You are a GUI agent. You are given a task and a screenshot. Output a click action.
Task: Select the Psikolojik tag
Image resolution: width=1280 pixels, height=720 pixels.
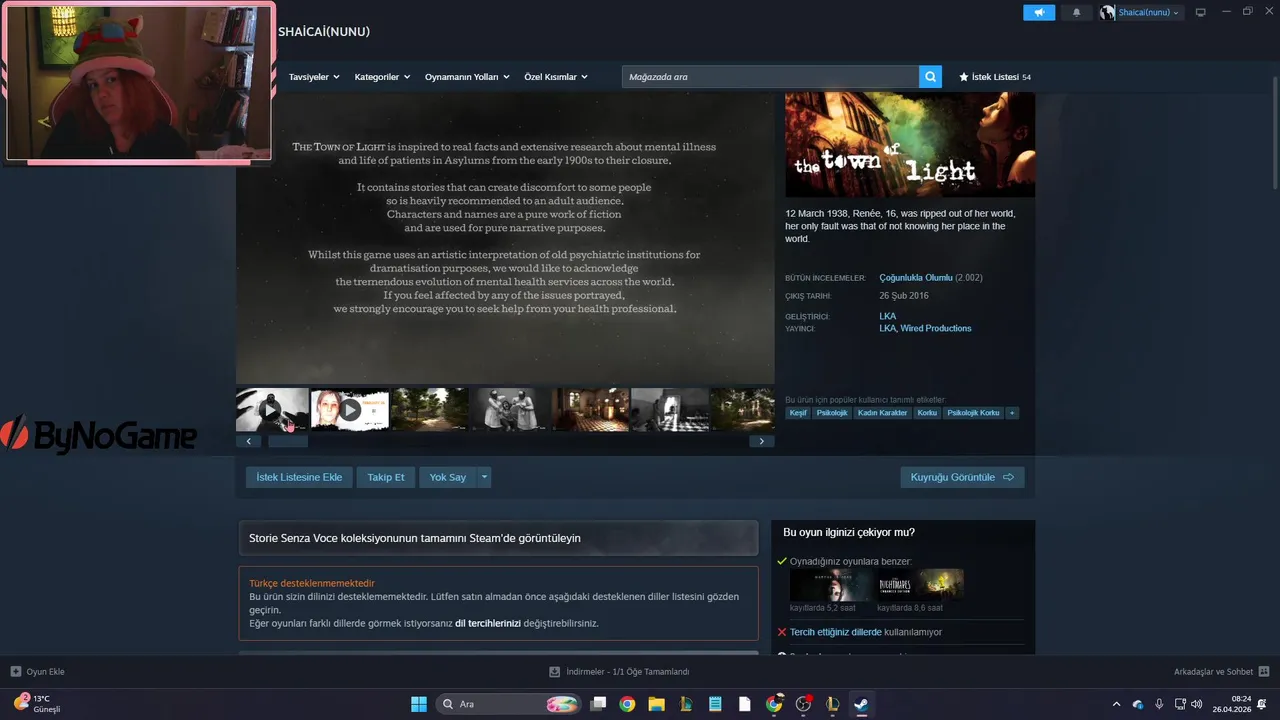coord(832,413)
